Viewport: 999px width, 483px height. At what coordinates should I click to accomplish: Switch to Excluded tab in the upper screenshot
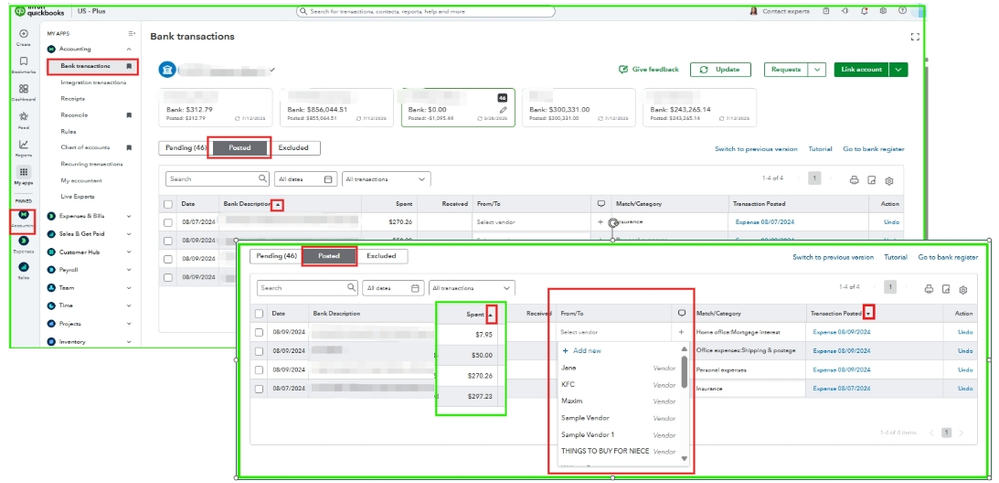click(293, 148)
